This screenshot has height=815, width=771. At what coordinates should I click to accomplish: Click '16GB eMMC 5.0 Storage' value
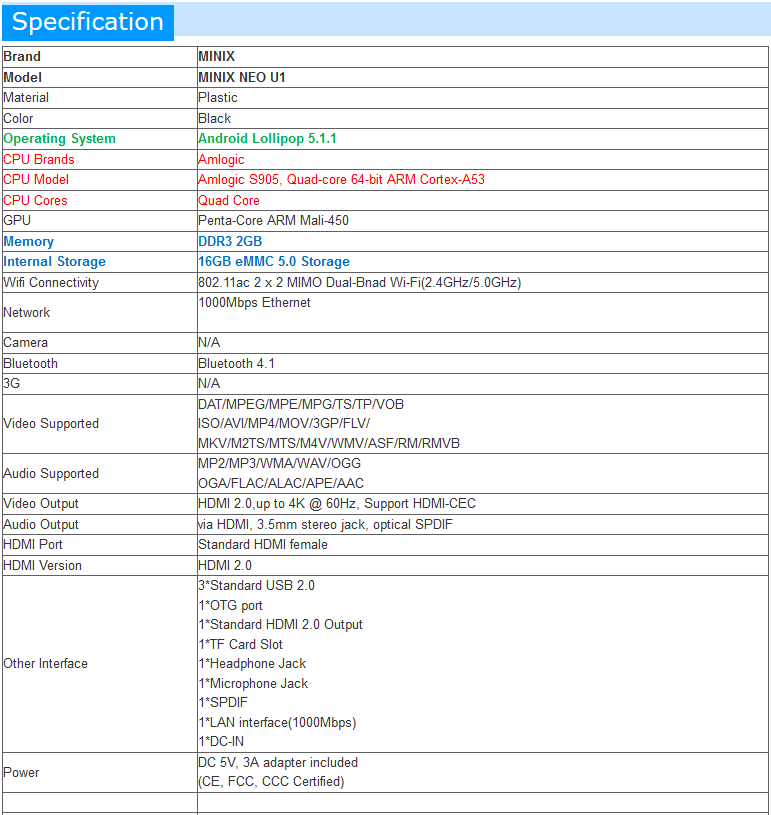click(274, 261)
